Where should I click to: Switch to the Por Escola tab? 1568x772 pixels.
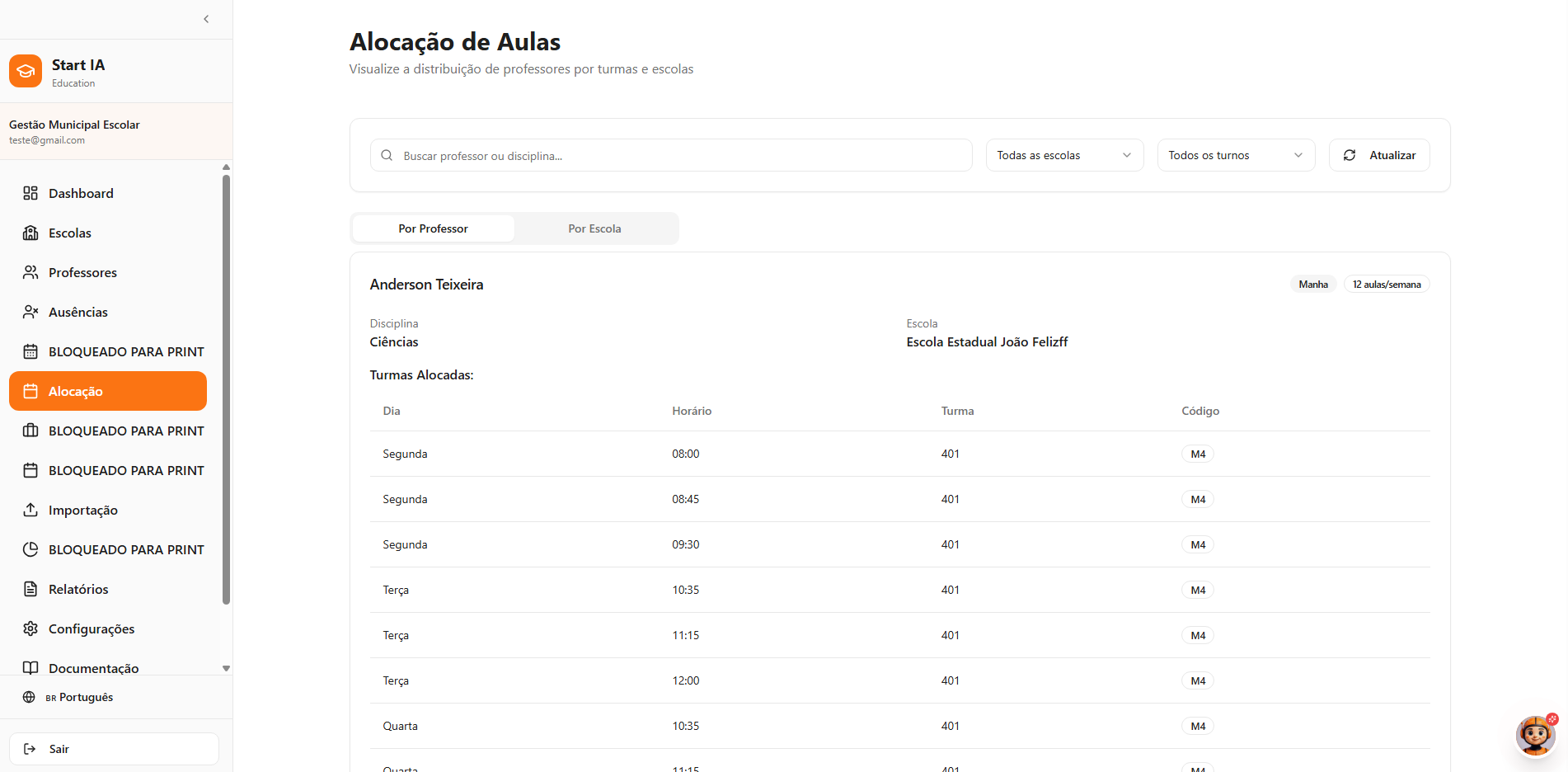(594, 228)
